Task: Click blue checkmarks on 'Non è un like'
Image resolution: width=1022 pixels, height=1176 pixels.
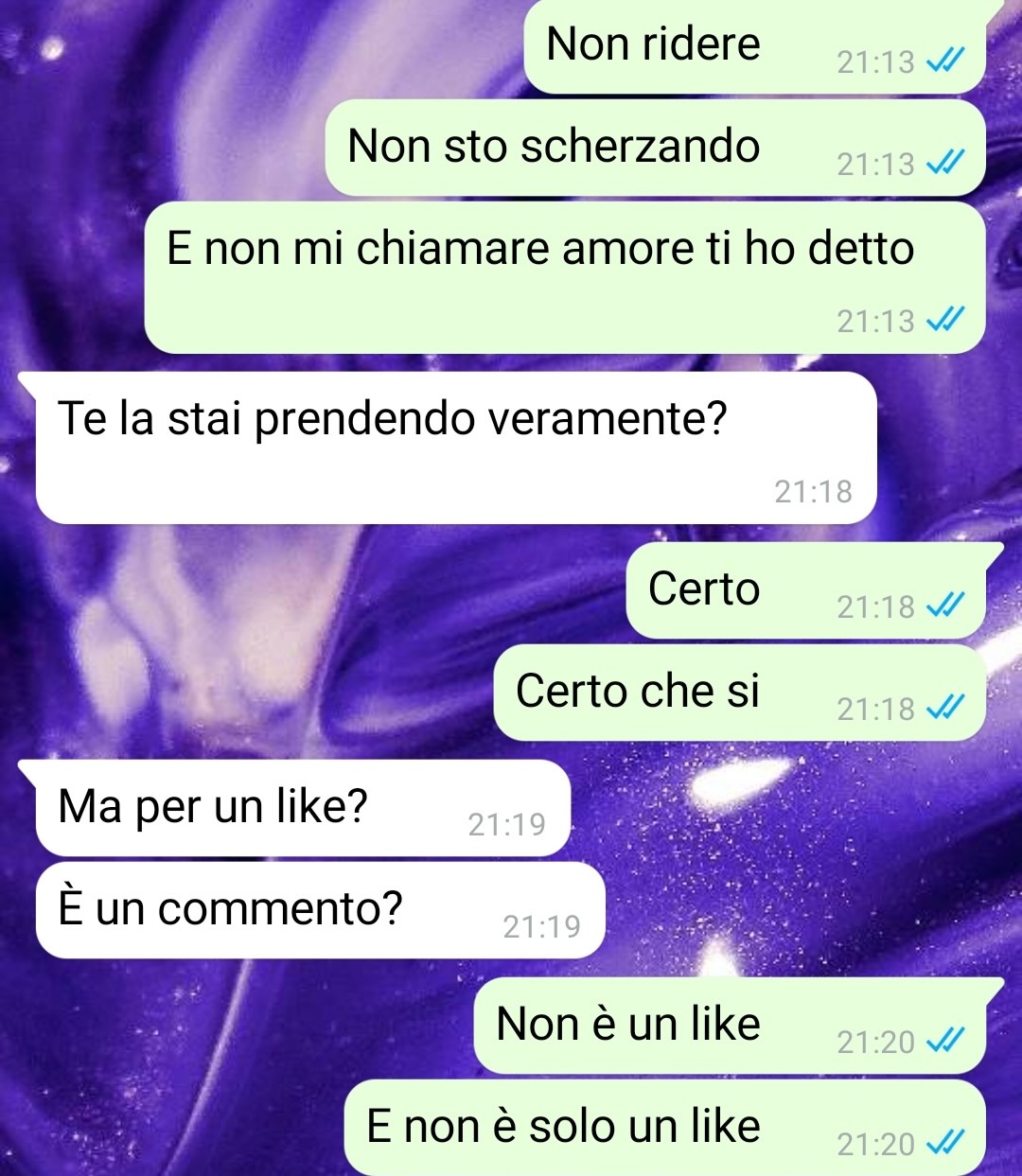Action: (944, 1042)
